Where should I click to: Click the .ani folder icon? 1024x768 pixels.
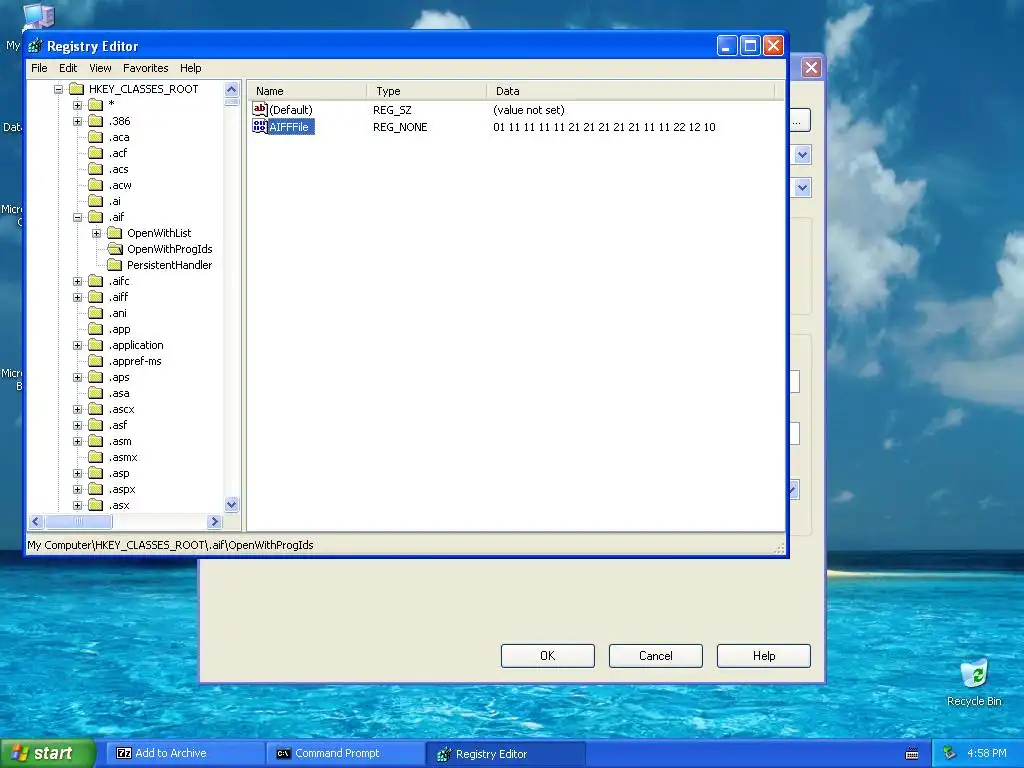[x=95, y=313]
